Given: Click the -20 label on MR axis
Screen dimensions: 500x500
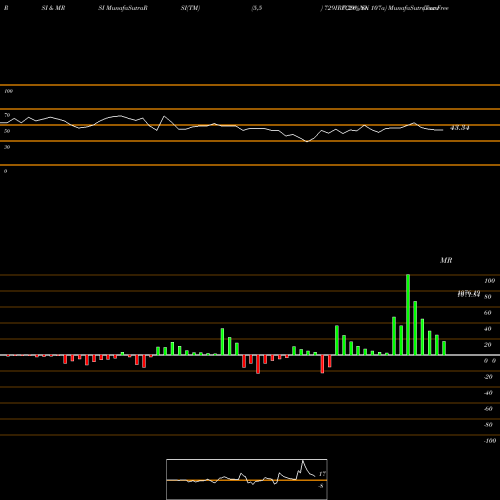Looking at the screenshot, I should click(x=488, y=377).
